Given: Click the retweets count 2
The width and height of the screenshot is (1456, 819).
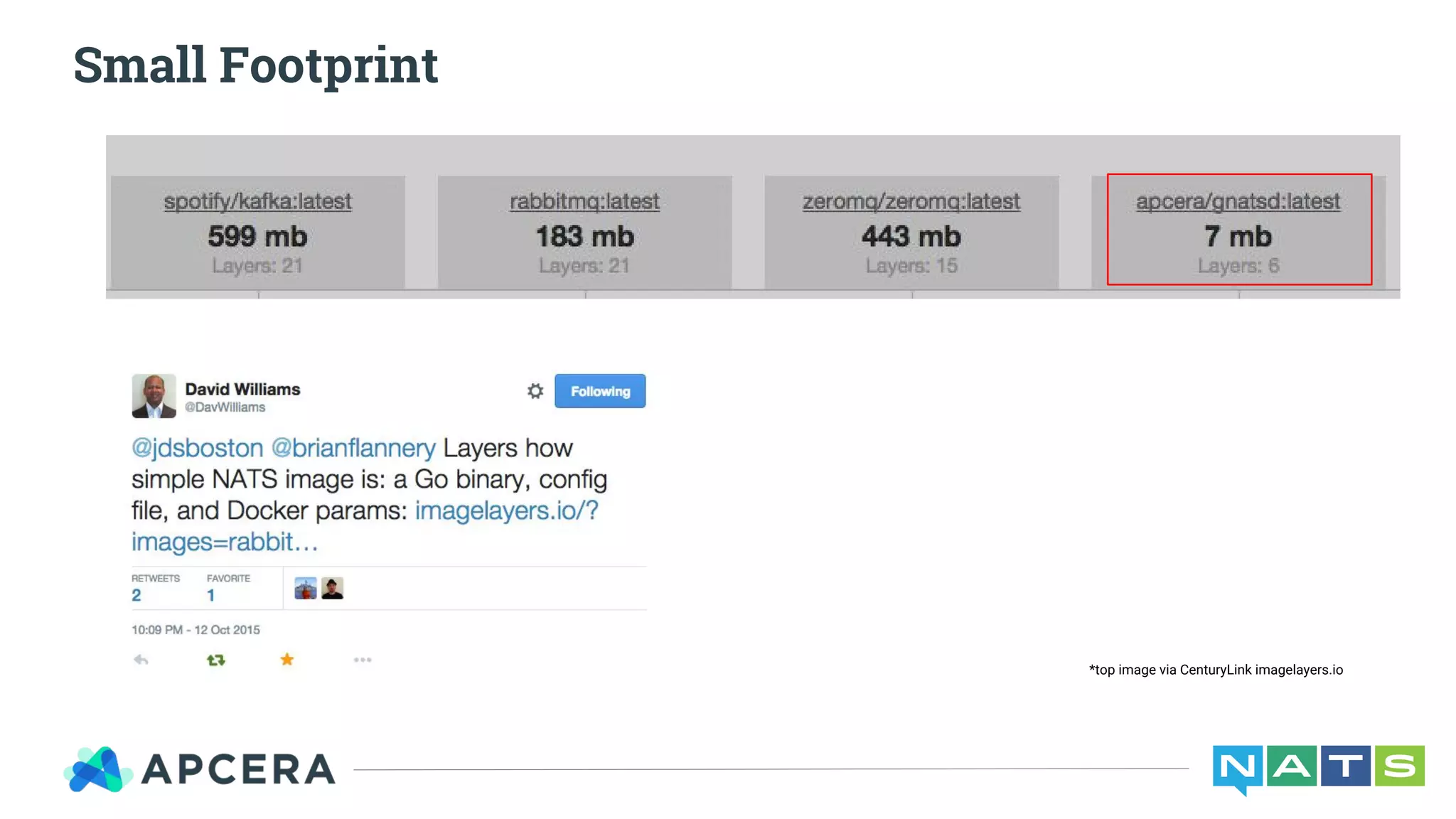Looking at the screenshot, I should click(x=136, y=596).
